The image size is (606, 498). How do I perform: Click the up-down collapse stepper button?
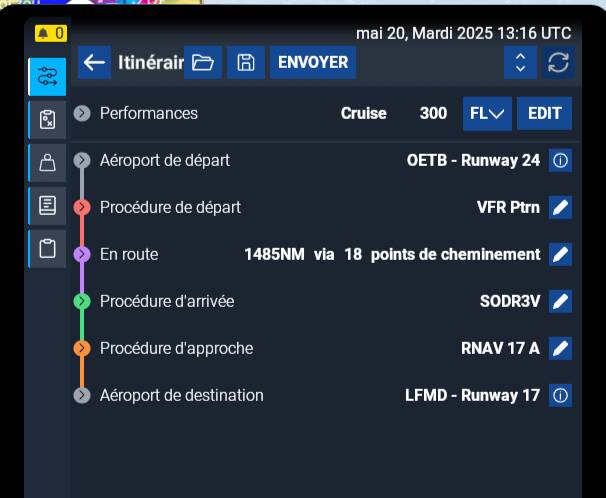pyautogui.click(x=519, y=63)
